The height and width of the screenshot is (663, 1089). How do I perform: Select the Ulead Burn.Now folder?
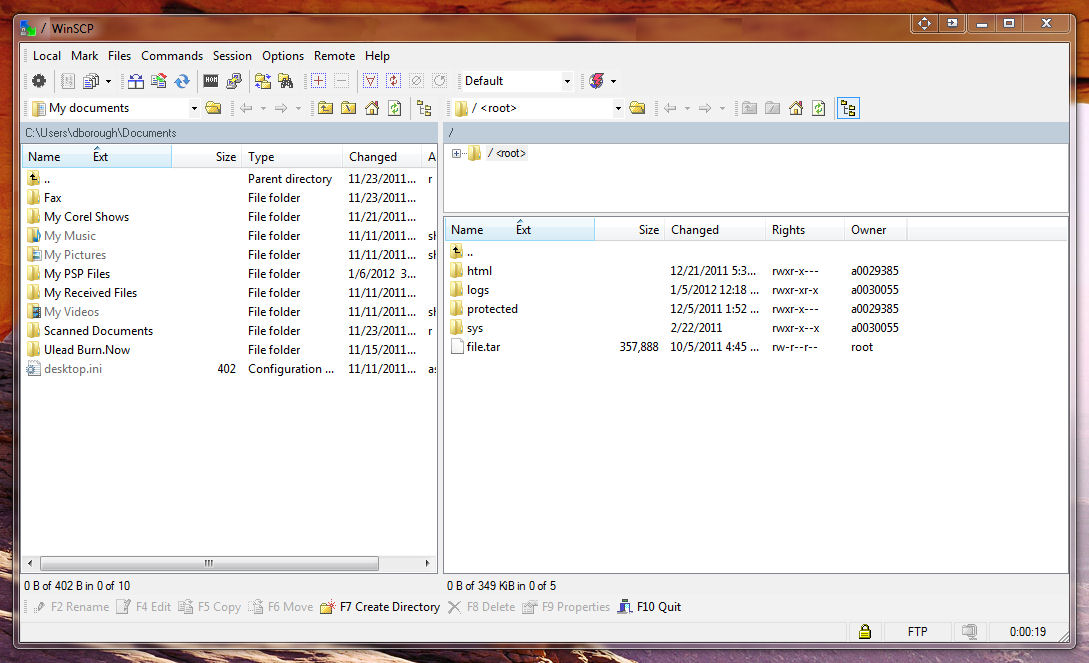(87, 350)
